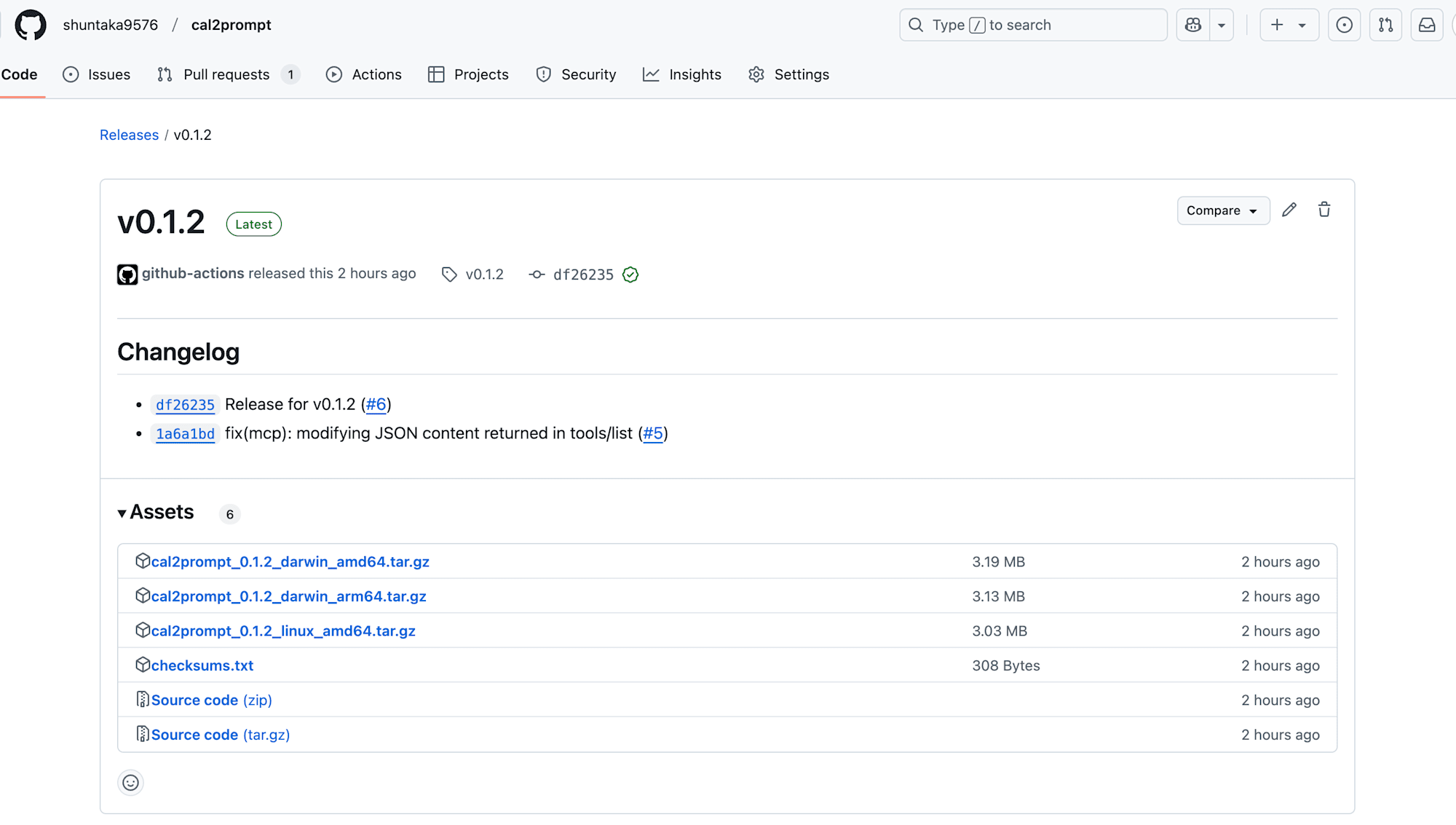Open pull request #5 link
This screenshot has height=825, width=1456.
coord(653,433)
